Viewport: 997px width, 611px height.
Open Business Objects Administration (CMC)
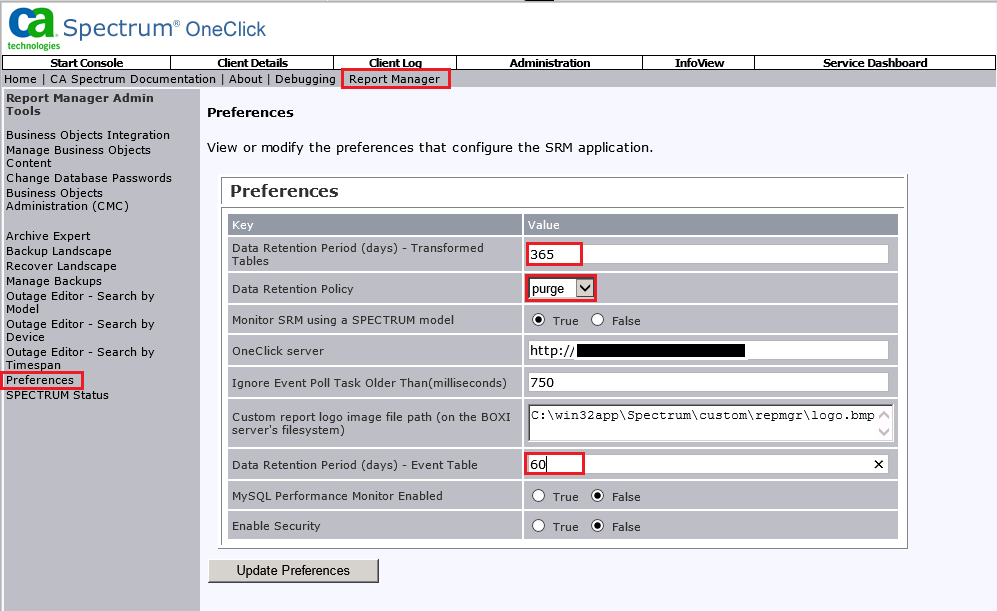67,200
